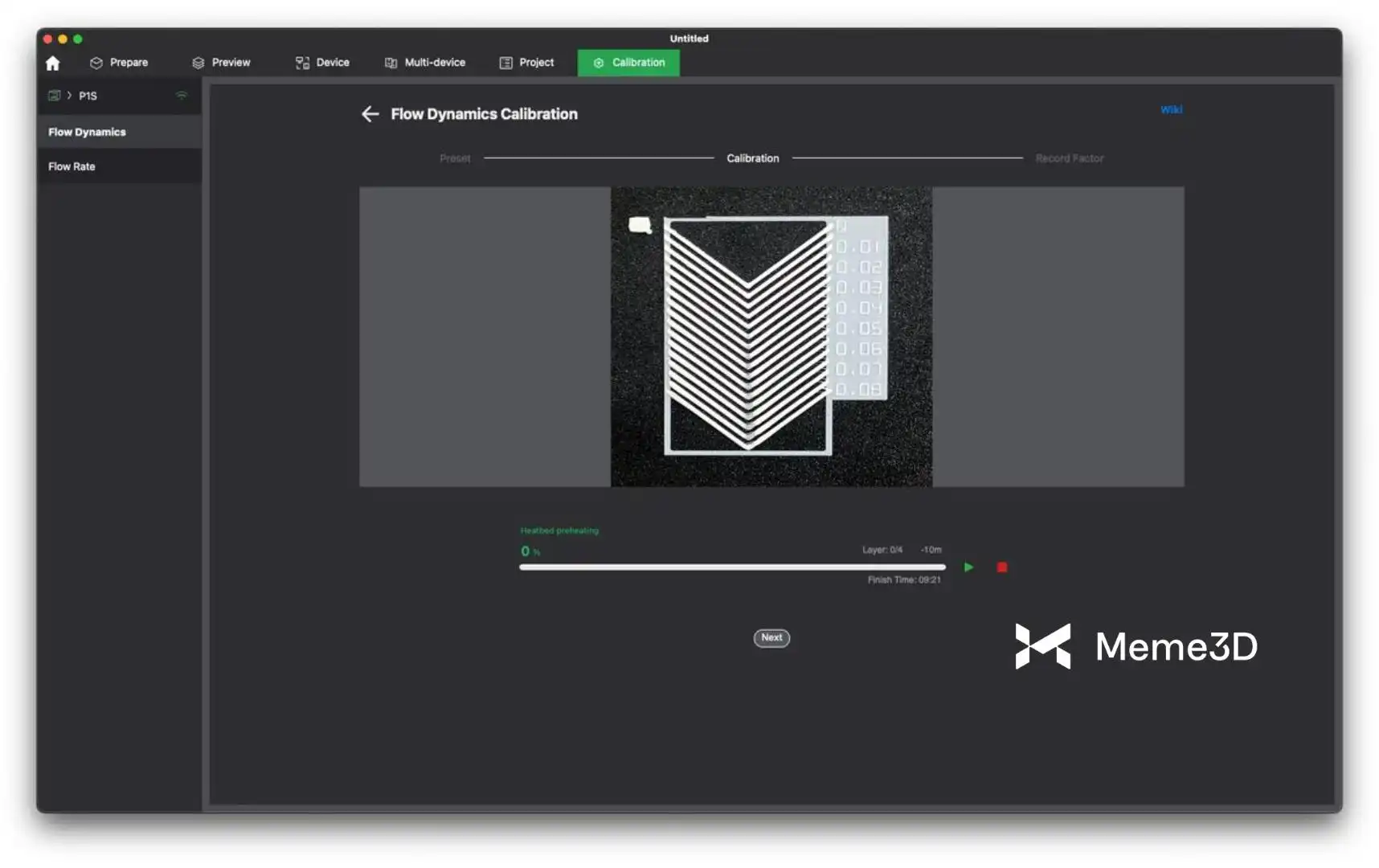The image size is (1379, 868).
Task: Select the Calibration tab
Action: pos(628,63)
